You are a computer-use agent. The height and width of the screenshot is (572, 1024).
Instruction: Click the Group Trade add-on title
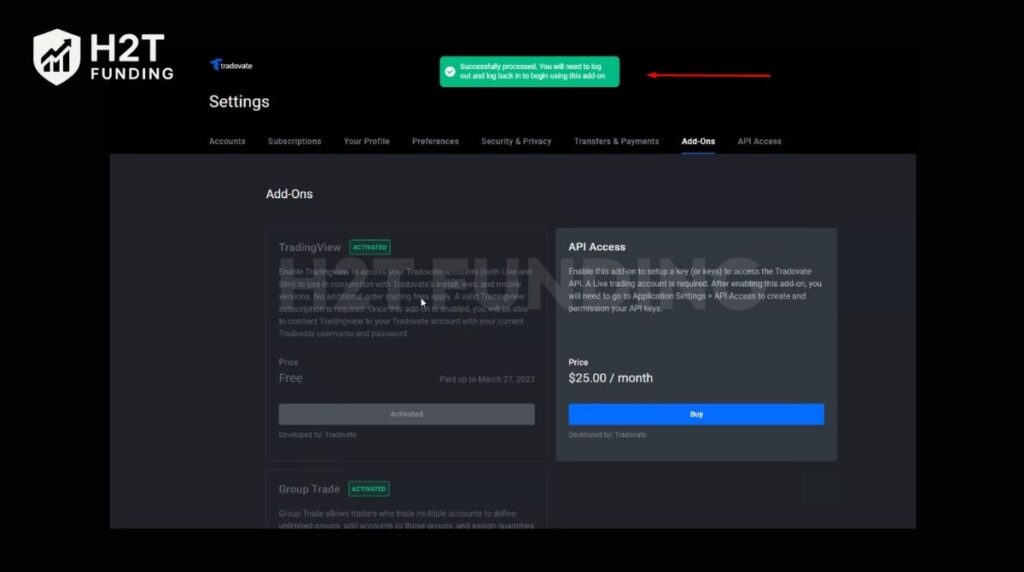tap(309, 489)
